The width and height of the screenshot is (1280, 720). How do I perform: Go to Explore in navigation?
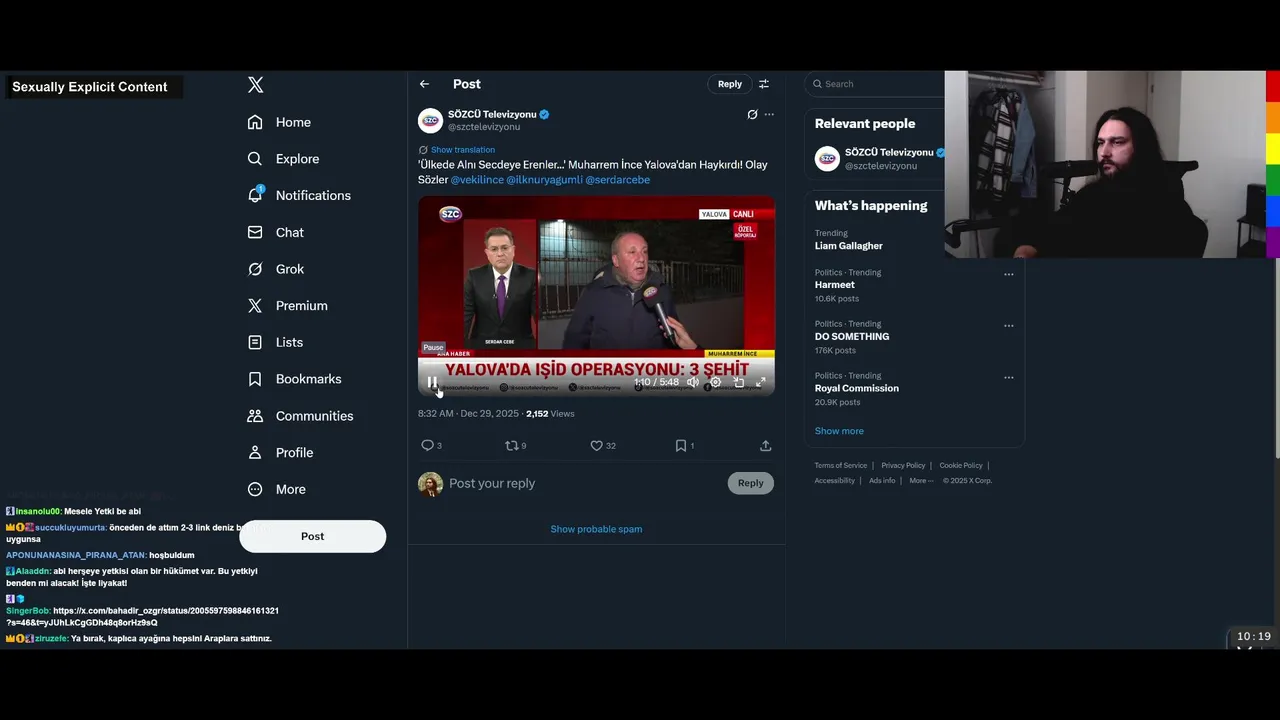coord(297,159)
